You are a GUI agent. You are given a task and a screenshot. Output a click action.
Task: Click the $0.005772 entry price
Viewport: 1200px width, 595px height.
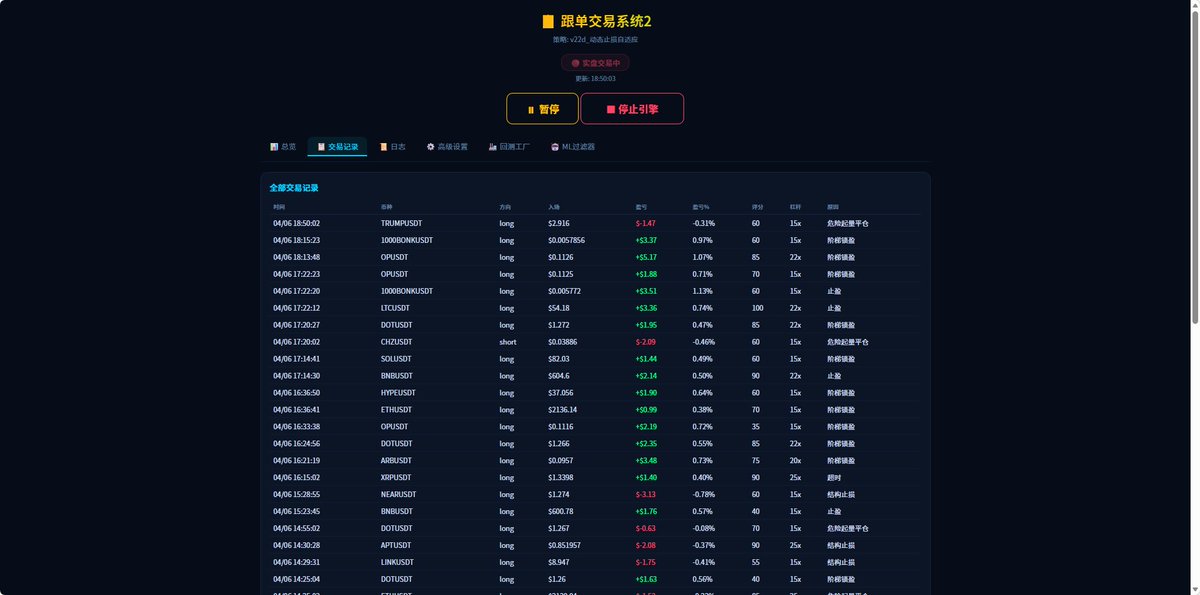point(567,291)
